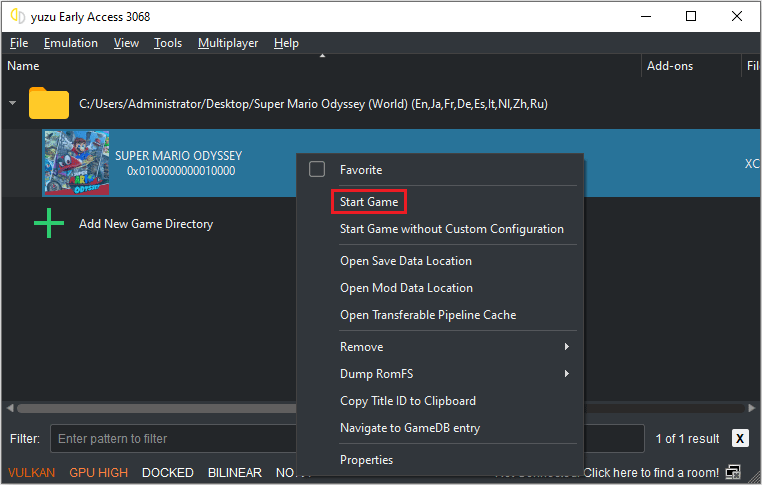The height and width of the screenshot is (485, 762).
Task: Click the horizontal scrollbar in game list
Action: 150,408
